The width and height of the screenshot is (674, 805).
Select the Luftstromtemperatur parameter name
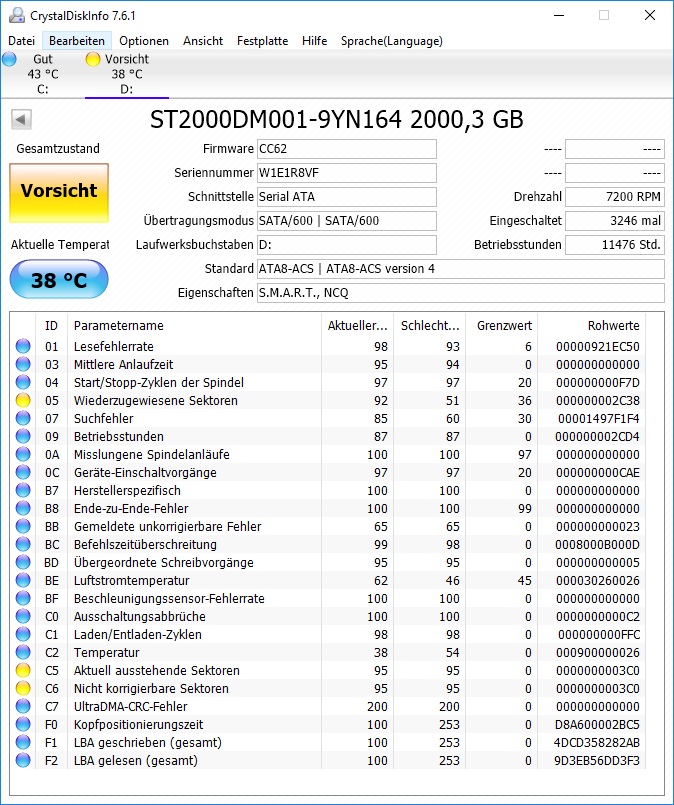pyautogui.click(x=131, y=580)
